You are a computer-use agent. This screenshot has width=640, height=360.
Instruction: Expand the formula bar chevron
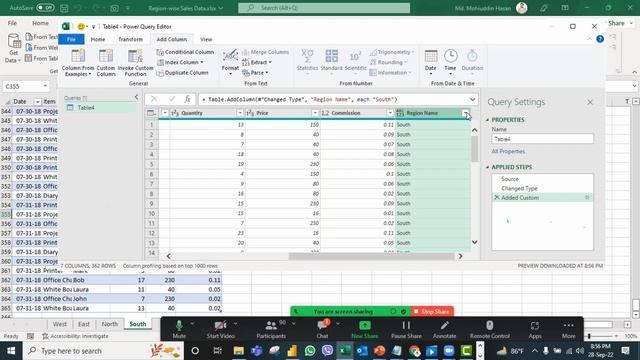point(472,99)
